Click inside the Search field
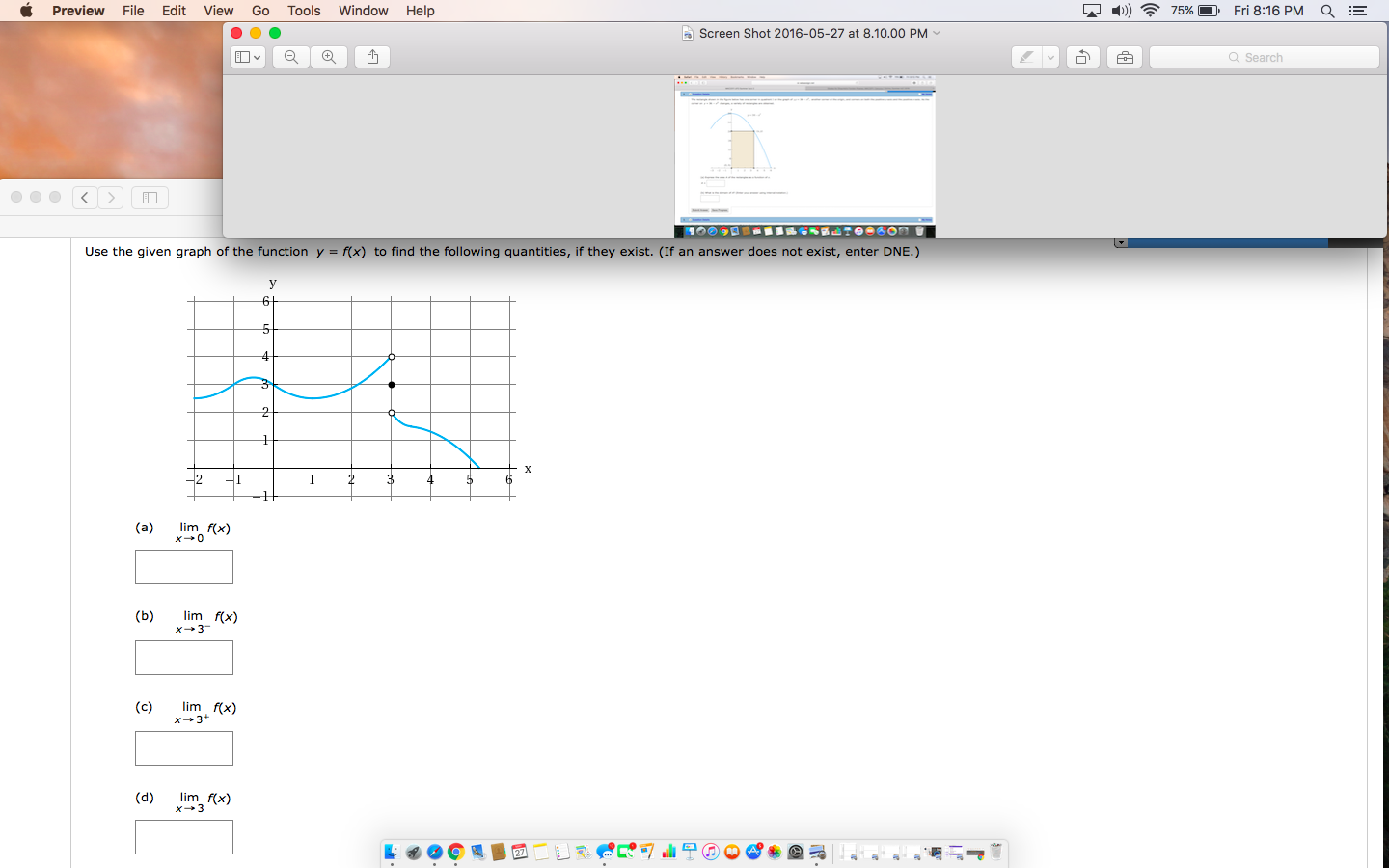Viewport: 1389px width, 868px height. click(x=1264, y=57)
